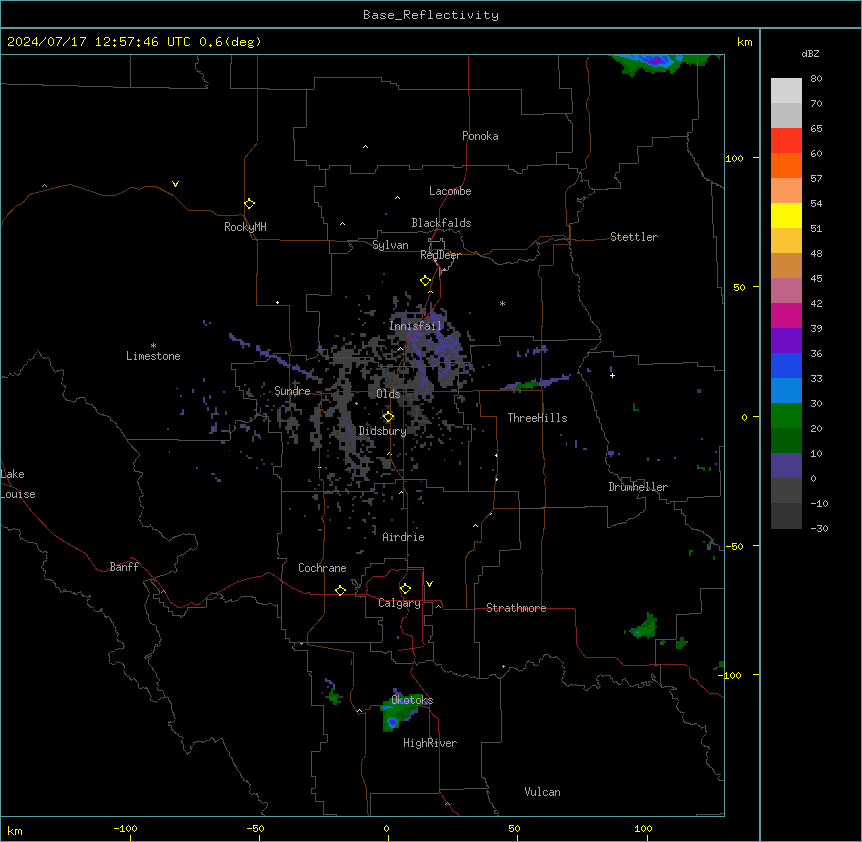The width and height of the screenshot is (862, 842).
Task: Click the Lake Louise label
Action: click(18, 484)
